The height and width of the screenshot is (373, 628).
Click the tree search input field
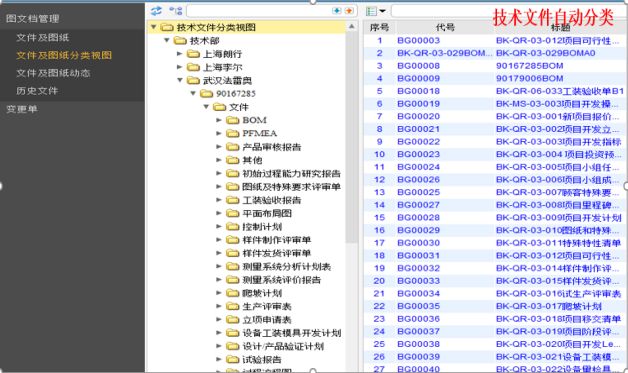[x=259, y=11]
